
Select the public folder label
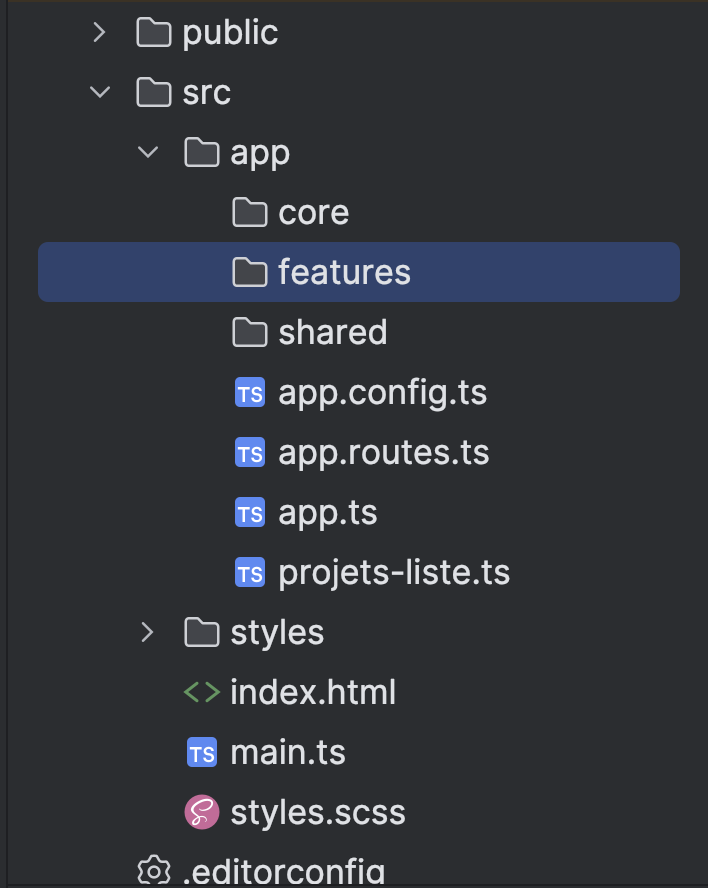click(x=230, y=33)
